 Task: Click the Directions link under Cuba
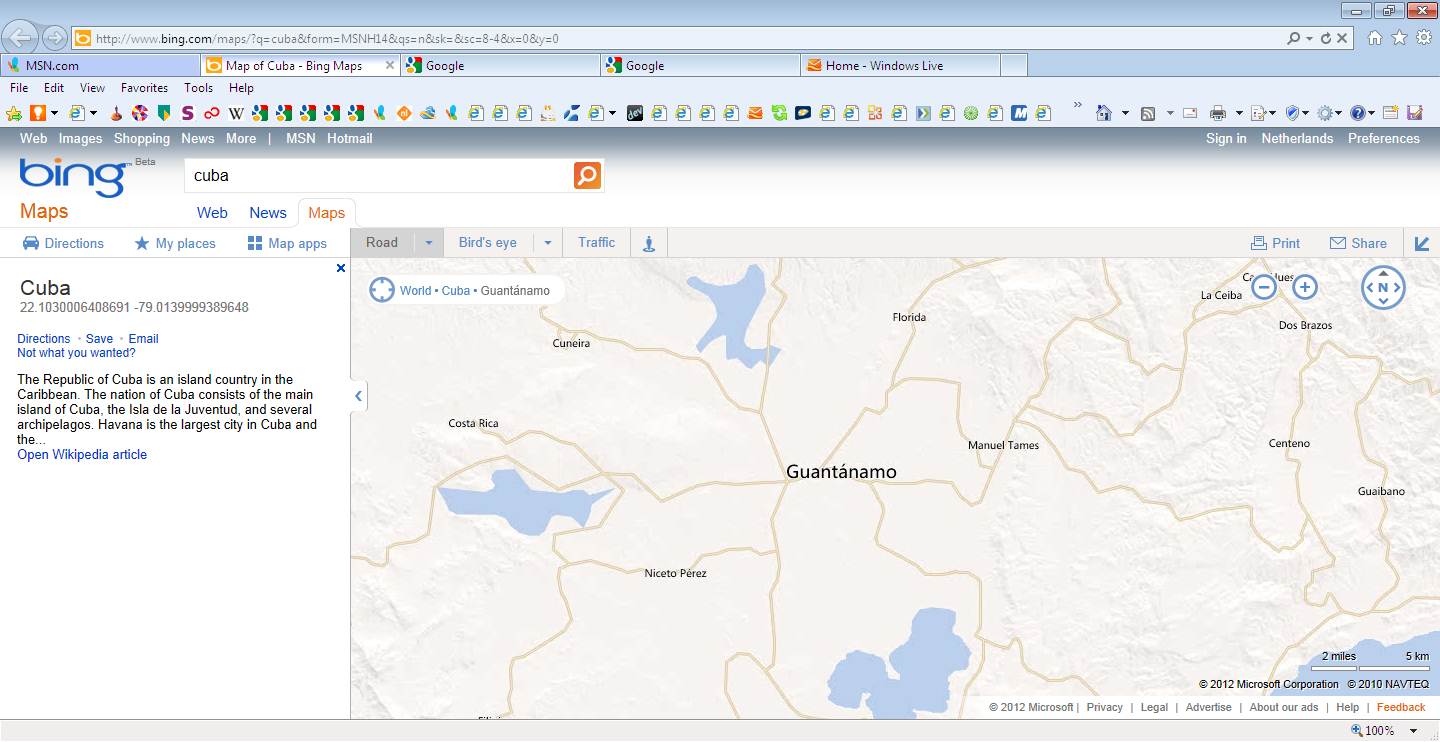click(x=44, y=339)
